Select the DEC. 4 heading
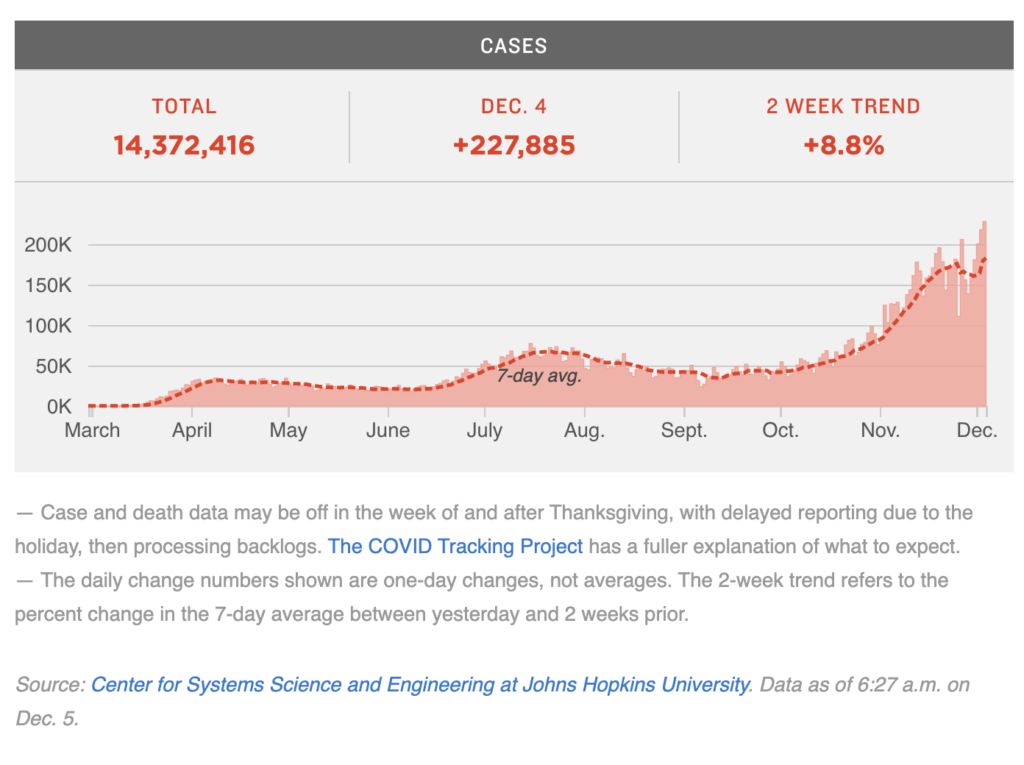This screenshot has height=765, width=1024. tap(513, 106)
